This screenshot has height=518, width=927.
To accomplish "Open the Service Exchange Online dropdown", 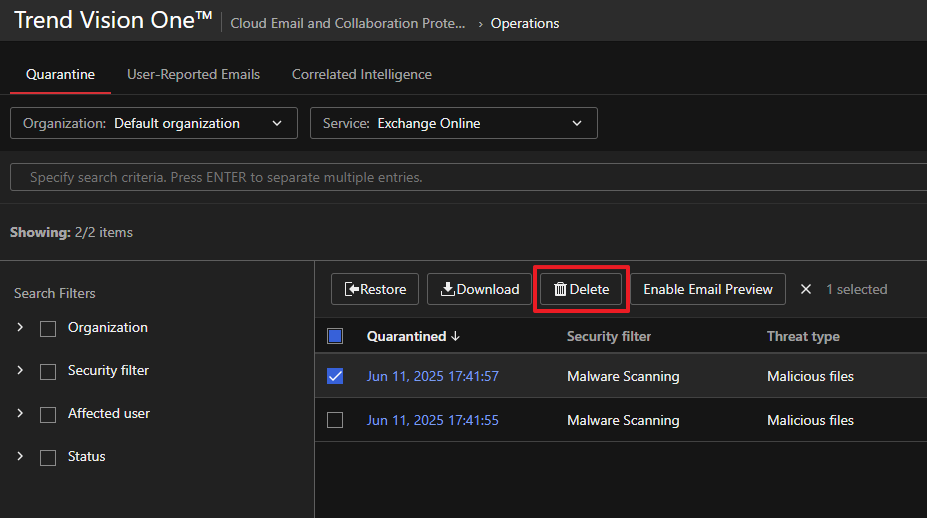I will [454, 123].
